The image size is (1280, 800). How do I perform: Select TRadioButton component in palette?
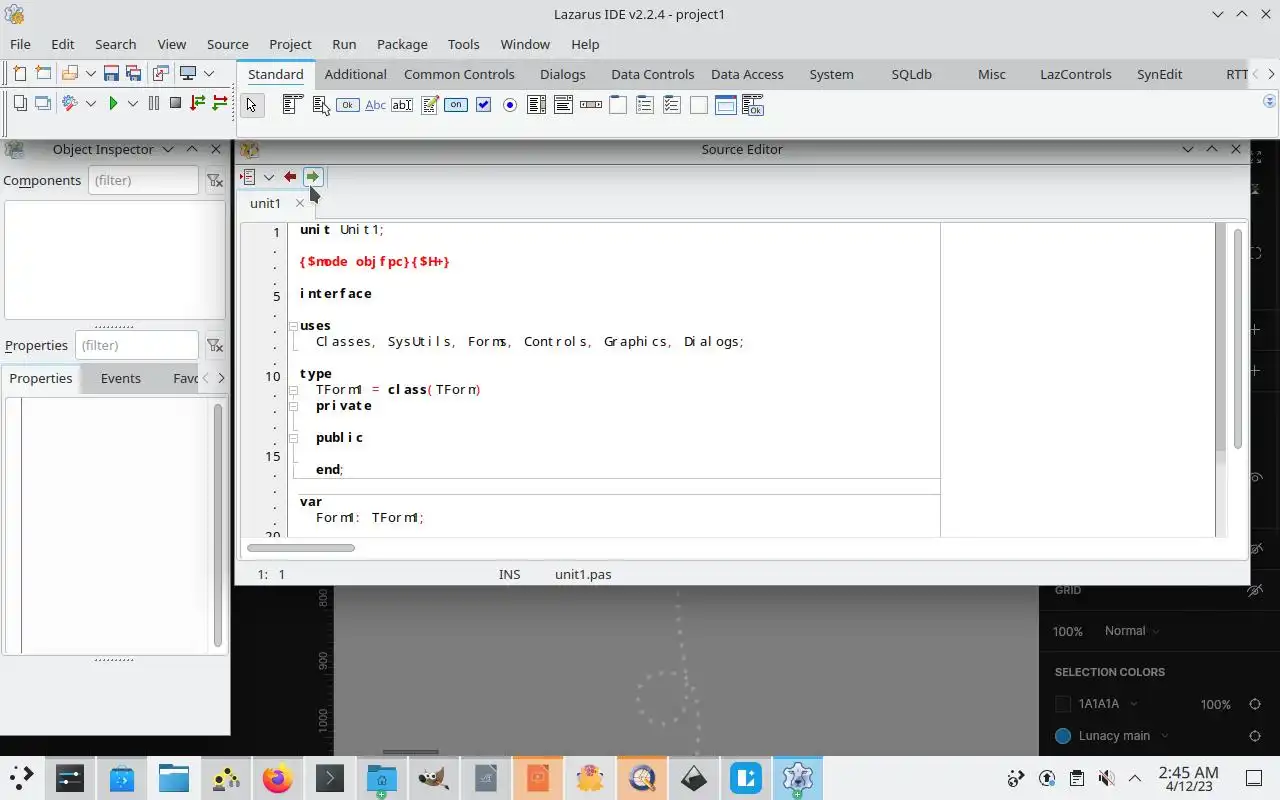(510, 105)
